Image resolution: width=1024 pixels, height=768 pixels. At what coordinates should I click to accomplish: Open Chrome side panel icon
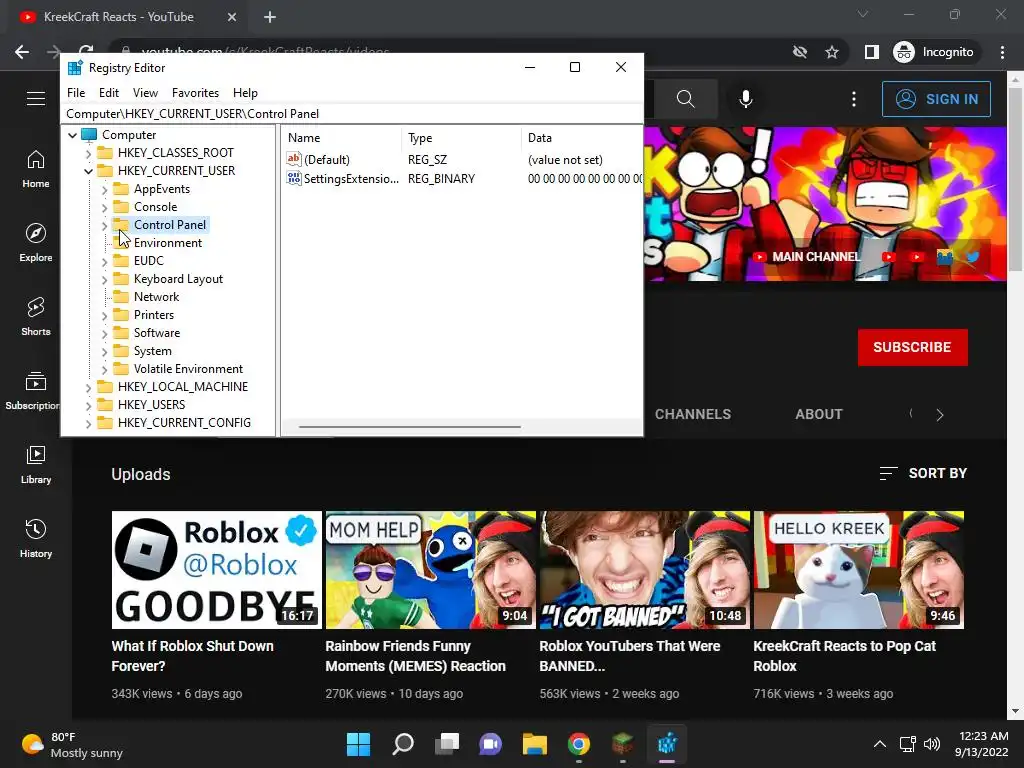pyautogui.click(x=872, y=52)
